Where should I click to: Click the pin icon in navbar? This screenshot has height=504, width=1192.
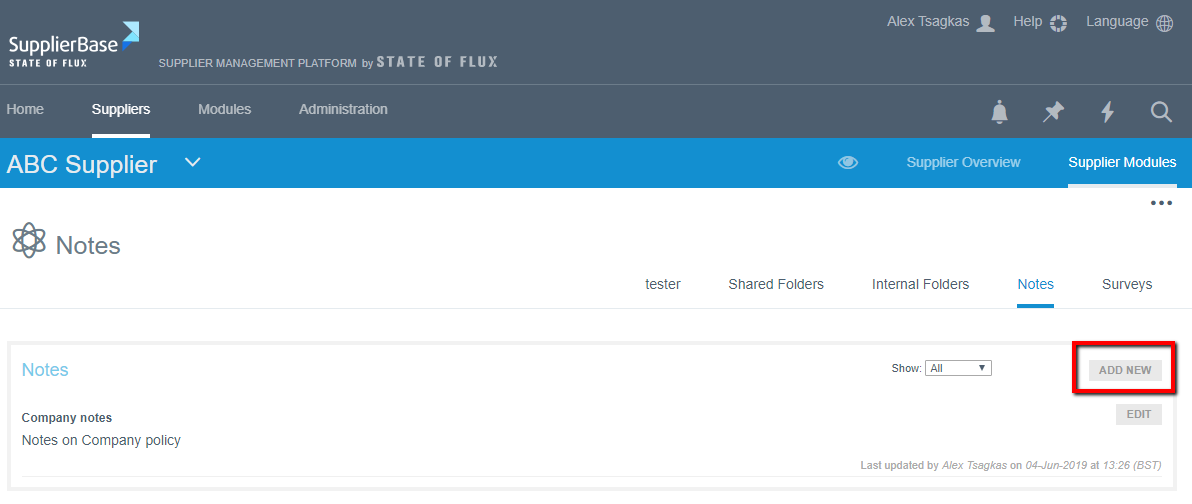click(1053, 112)
